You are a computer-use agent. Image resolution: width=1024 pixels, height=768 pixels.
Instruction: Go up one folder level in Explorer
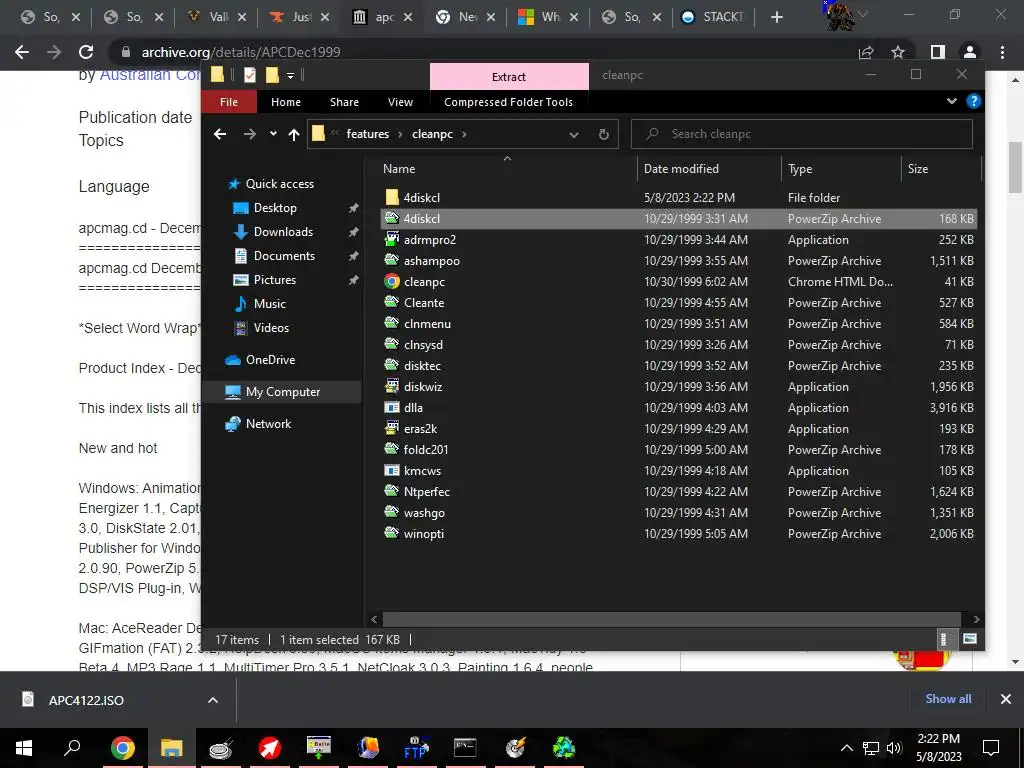click(294, 134)
